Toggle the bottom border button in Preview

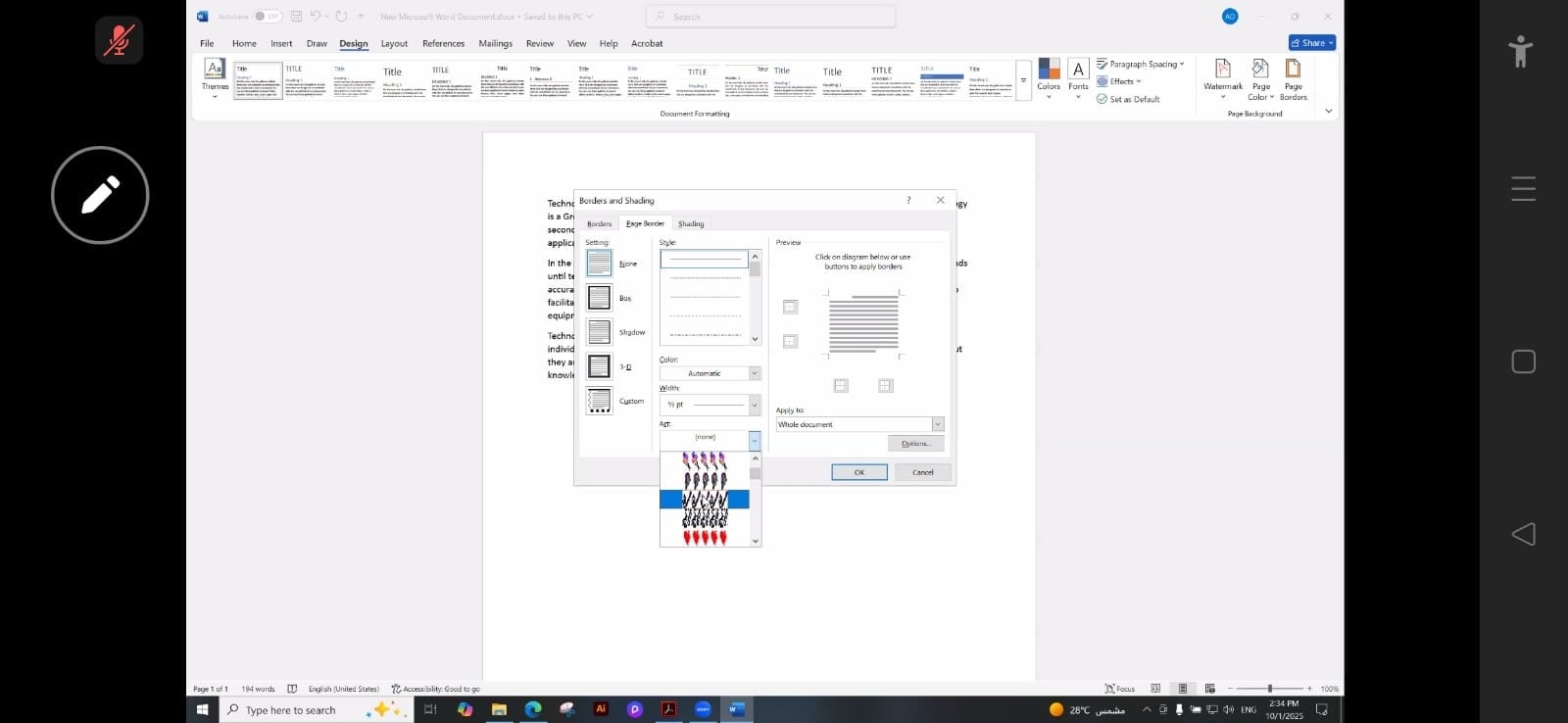tap(790, 342)
